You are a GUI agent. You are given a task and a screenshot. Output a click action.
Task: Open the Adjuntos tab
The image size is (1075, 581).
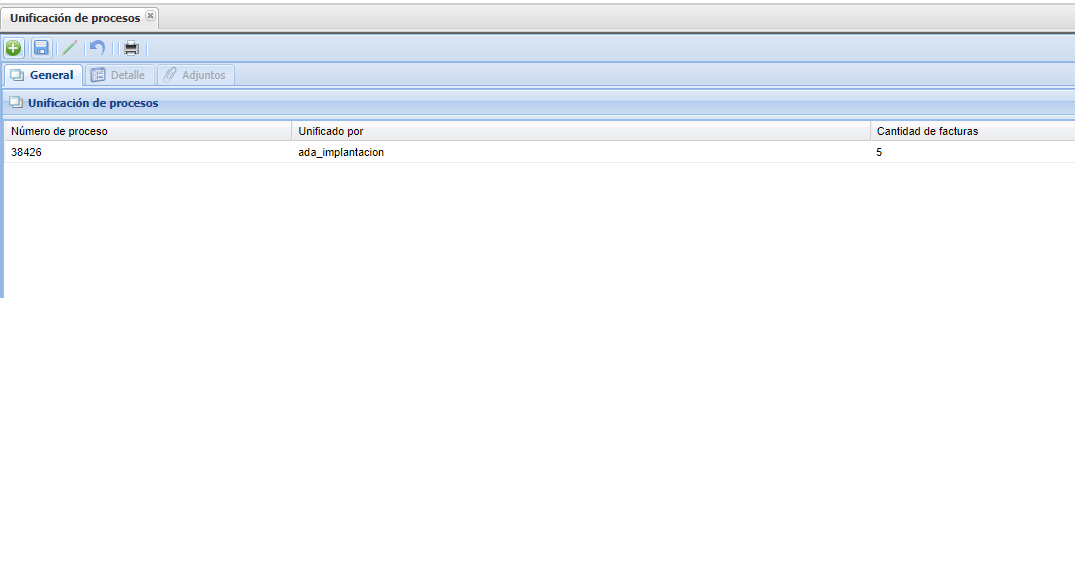click(x=196, y=75)
